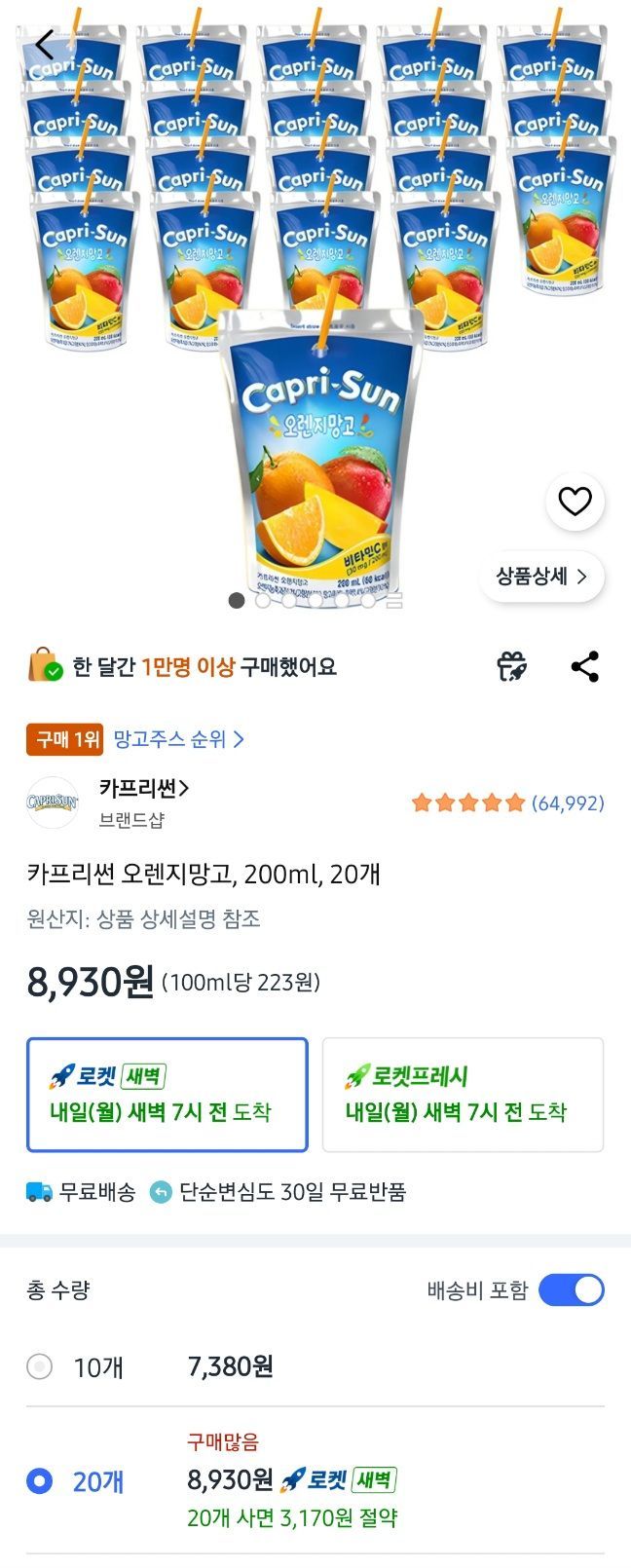Tap the first image carousel dot
The image size is (631, 1568).
[236, 600]
